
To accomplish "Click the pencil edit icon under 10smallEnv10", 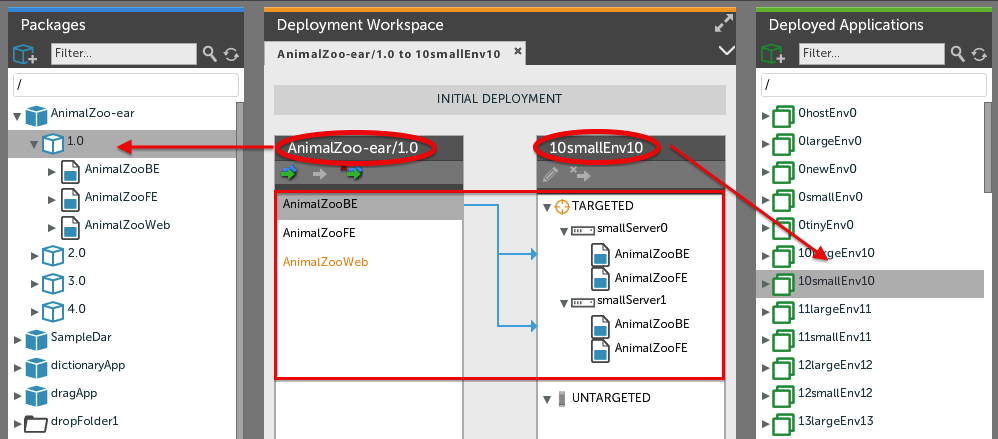I will tap(550, 174).
